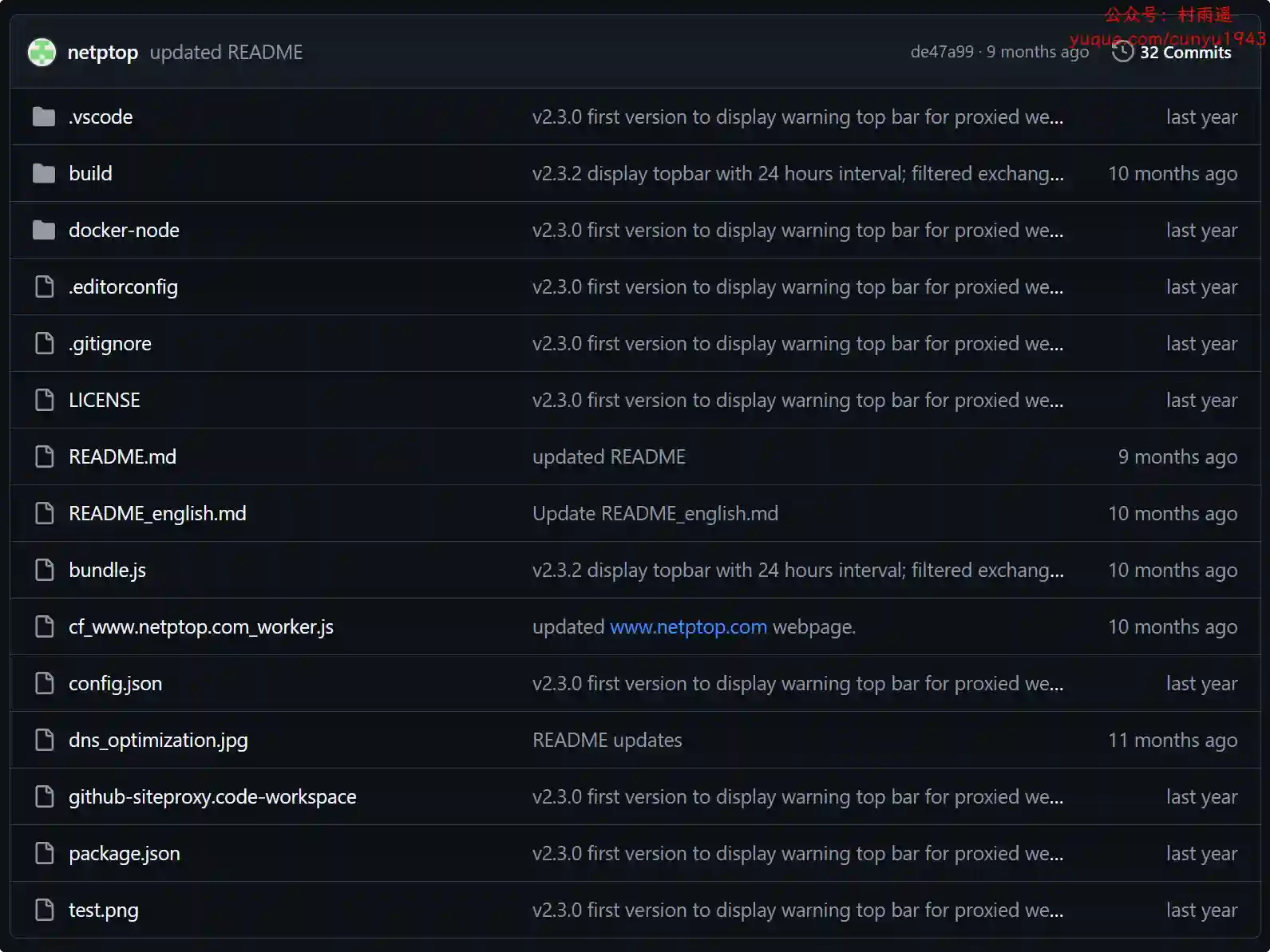Open the .editorconfig file
The width and height of the screenshot is (1270, 952).
pos(123,287)
